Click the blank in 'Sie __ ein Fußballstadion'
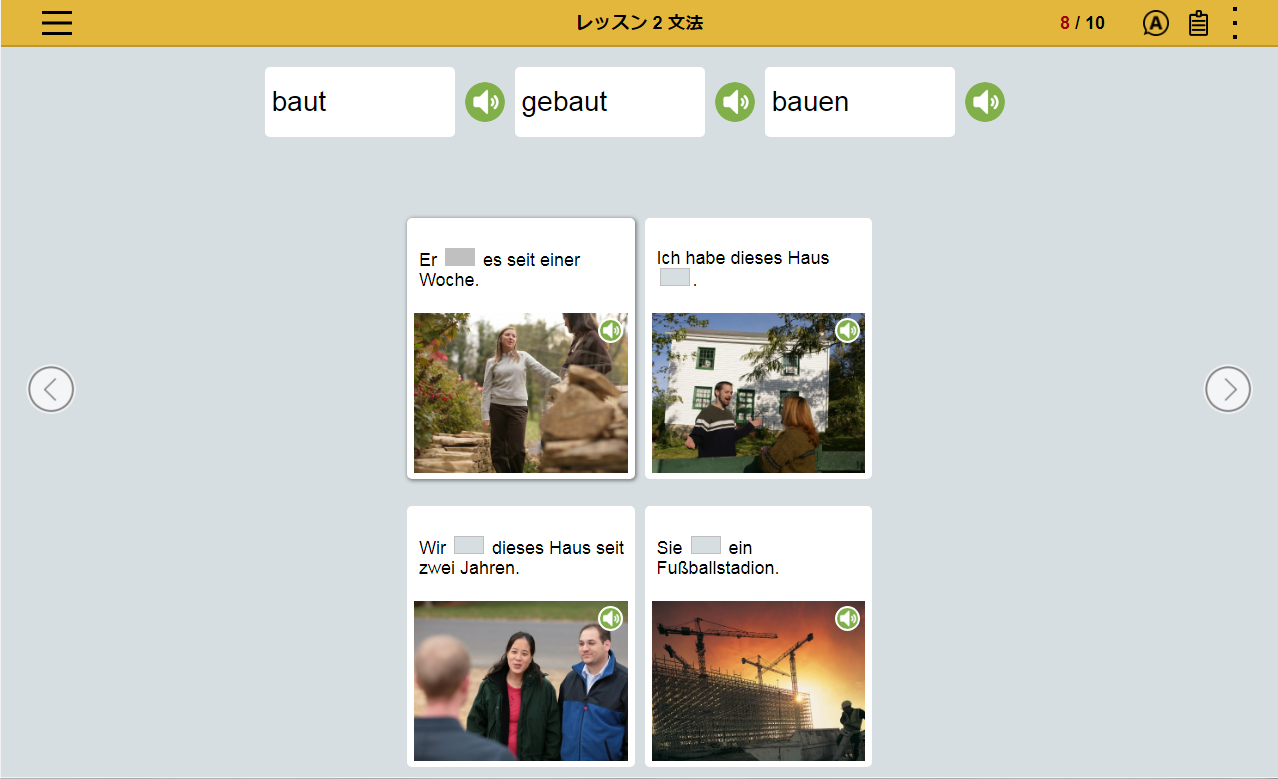 click(705, 546)
